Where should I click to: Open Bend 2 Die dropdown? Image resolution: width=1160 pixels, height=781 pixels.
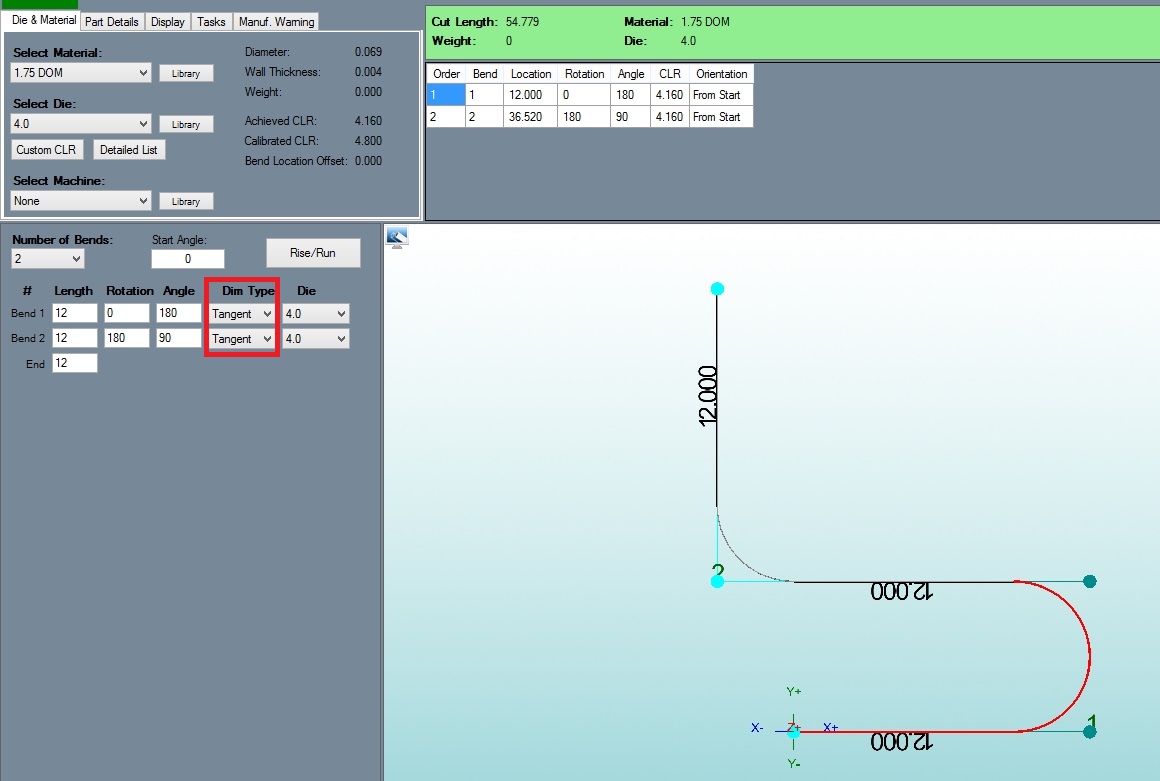(316, 339)
